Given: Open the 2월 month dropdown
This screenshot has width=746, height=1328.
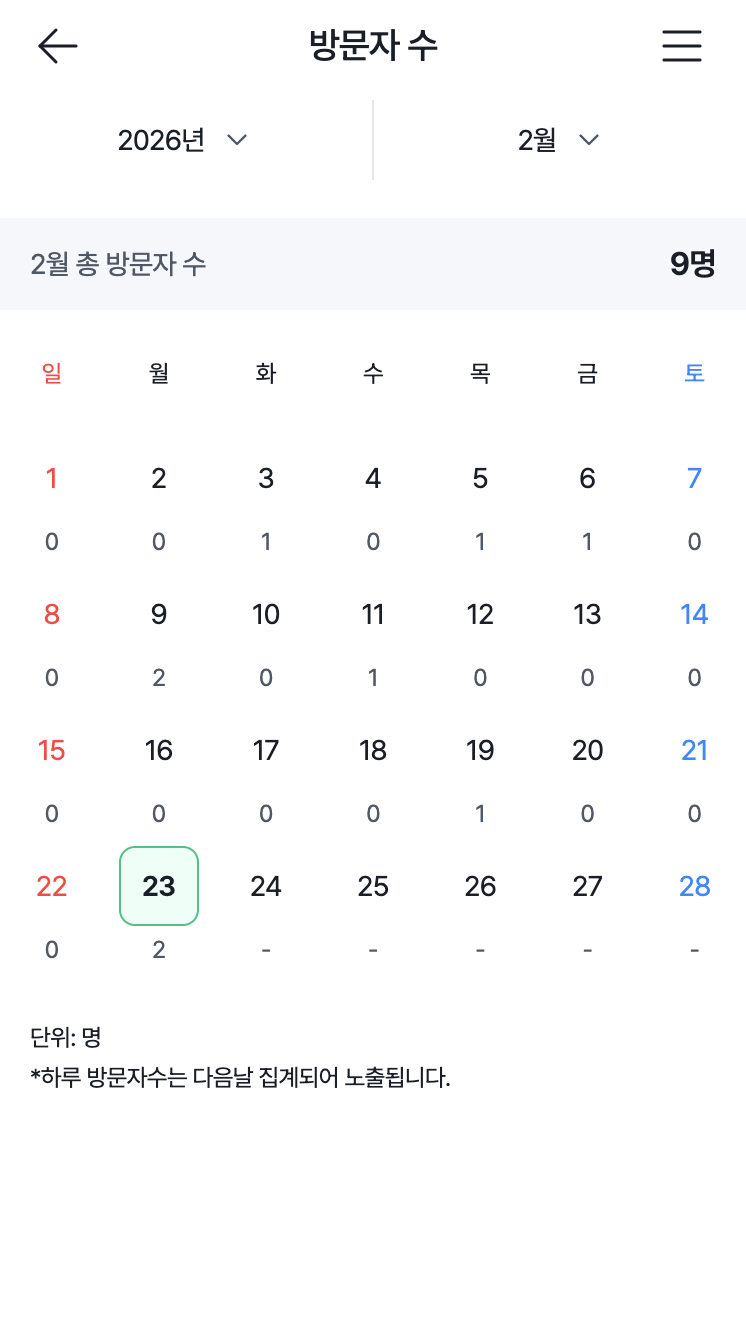Looking at the screenshot, I should coord(558,140).
